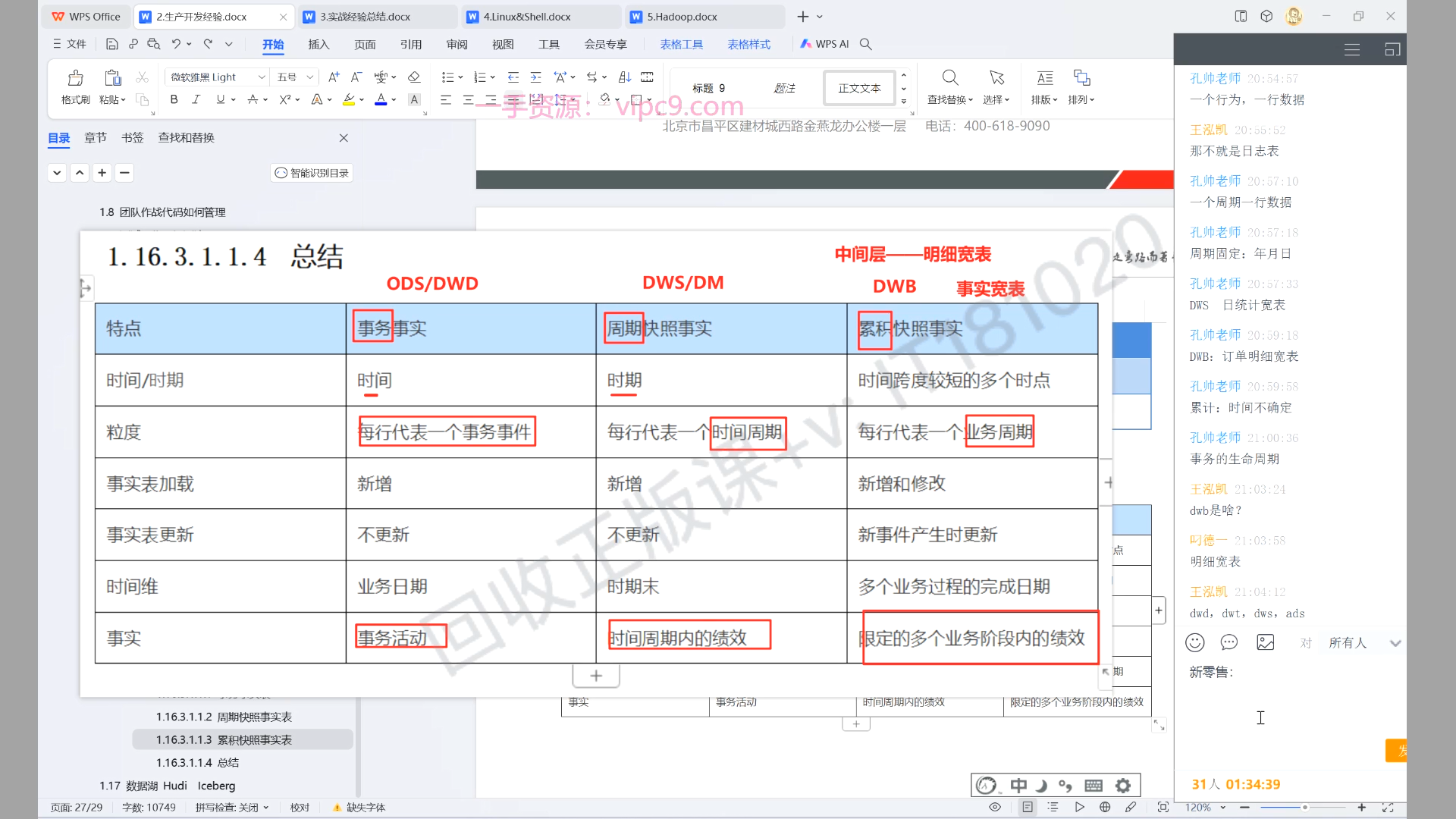Toggle italic formatting
Image resolution: width=1456 pixels, height=819 pixels.
pos(196,99)
